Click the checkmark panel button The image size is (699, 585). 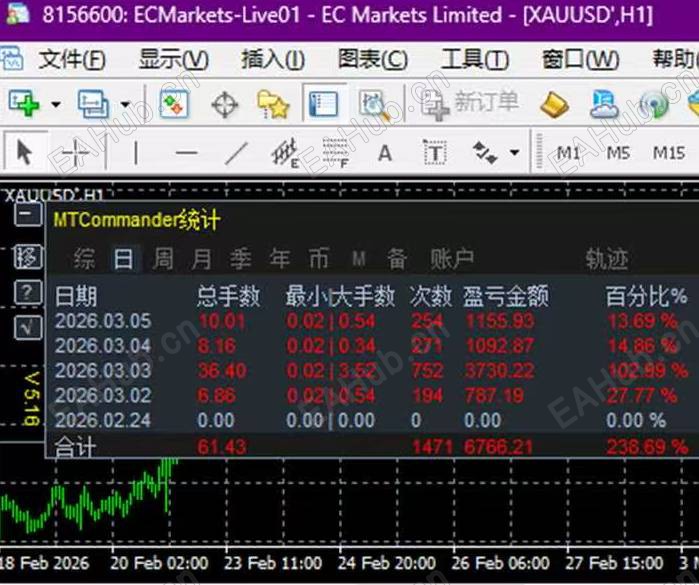[28, 328]
